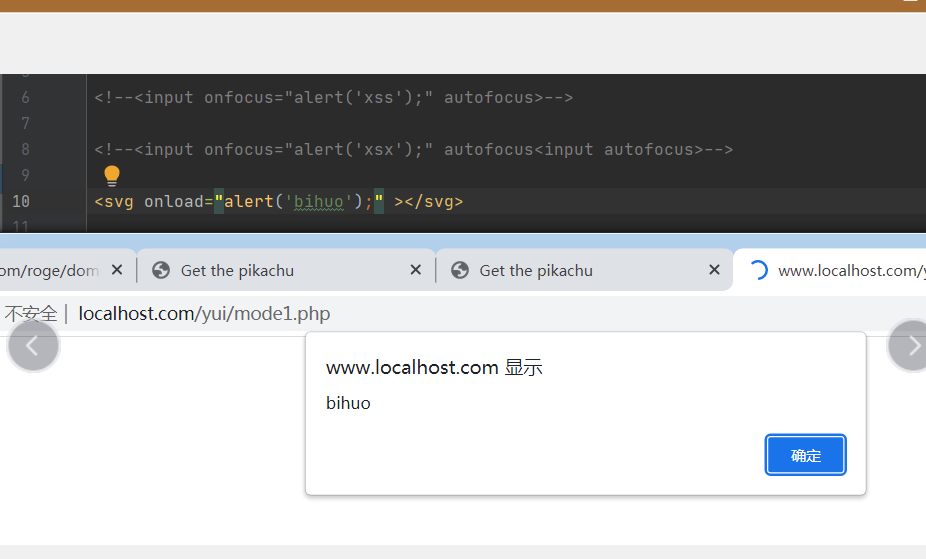Click line number 6 in editor gutter
Viewport: 926px width, 559px height.
coord(25,97)
